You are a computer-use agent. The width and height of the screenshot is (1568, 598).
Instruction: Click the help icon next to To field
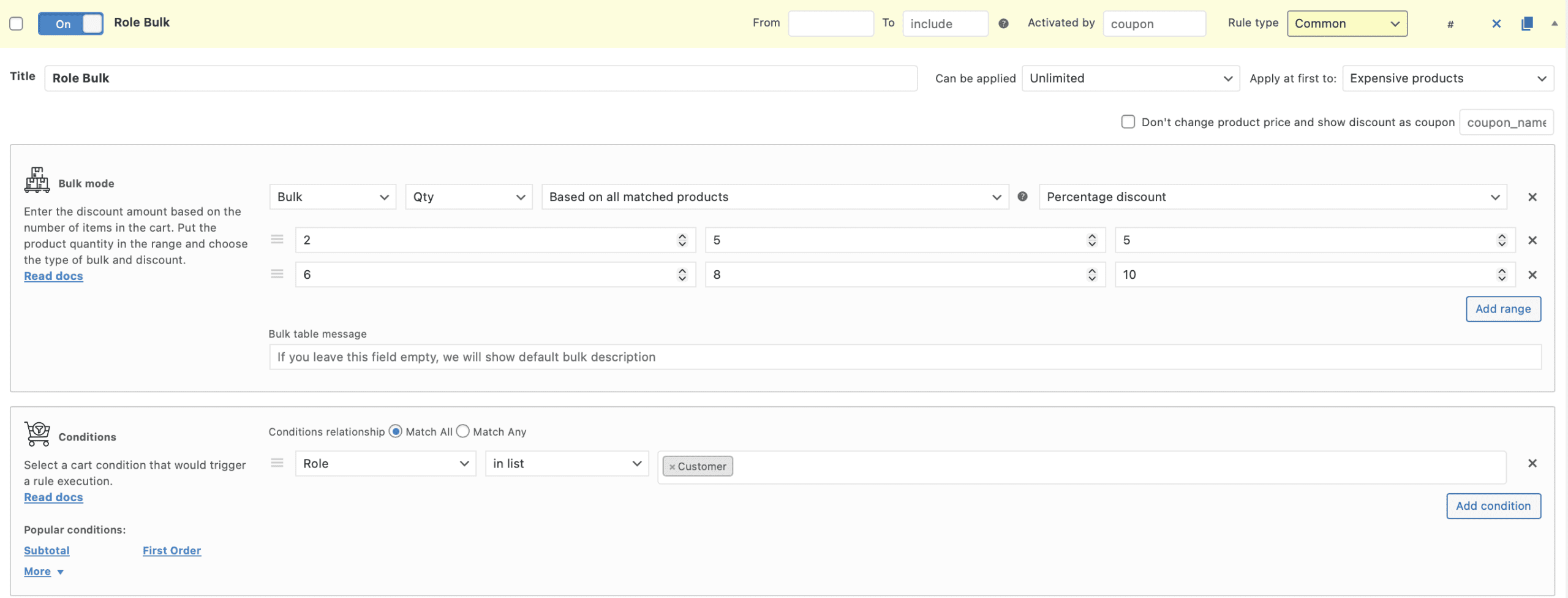[1003, 24]
